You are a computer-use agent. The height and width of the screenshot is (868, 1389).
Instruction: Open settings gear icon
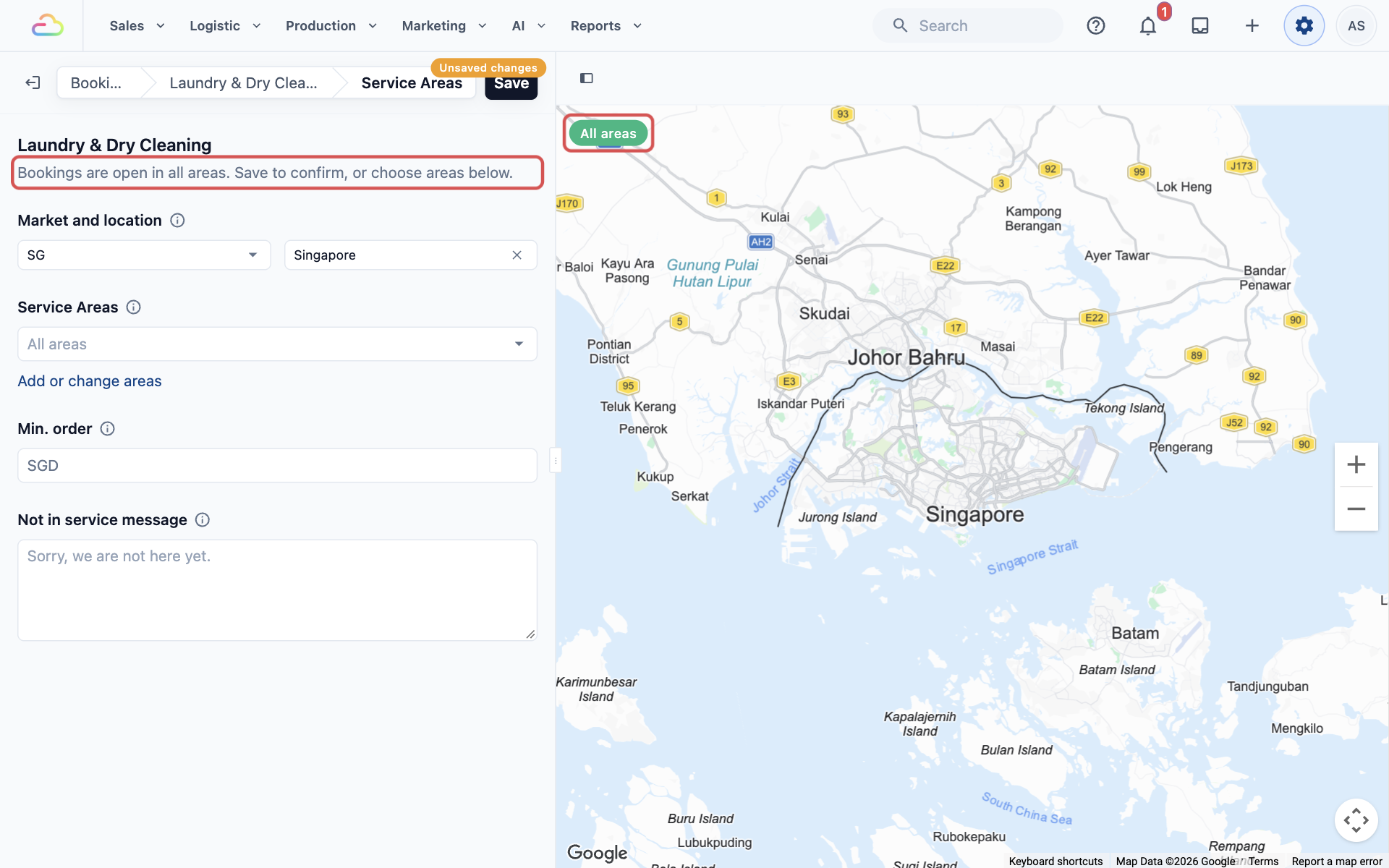click(1304, 25)
